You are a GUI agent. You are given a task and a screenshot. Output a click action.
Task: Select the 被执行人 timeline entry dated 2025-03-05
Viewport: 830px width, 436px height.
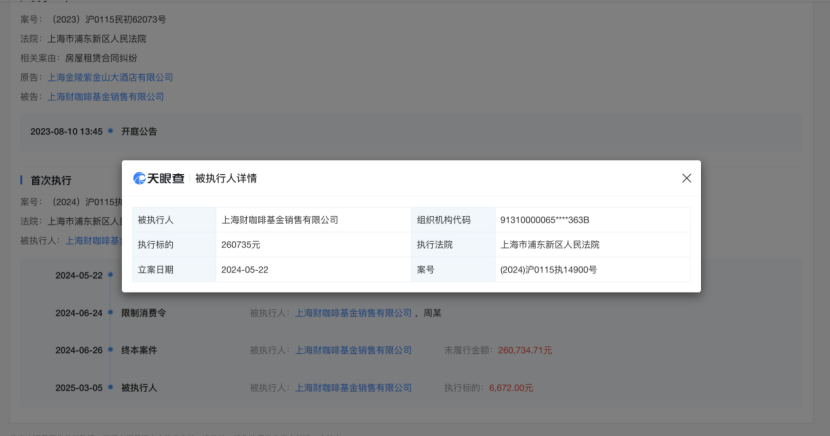click(139, 388)
